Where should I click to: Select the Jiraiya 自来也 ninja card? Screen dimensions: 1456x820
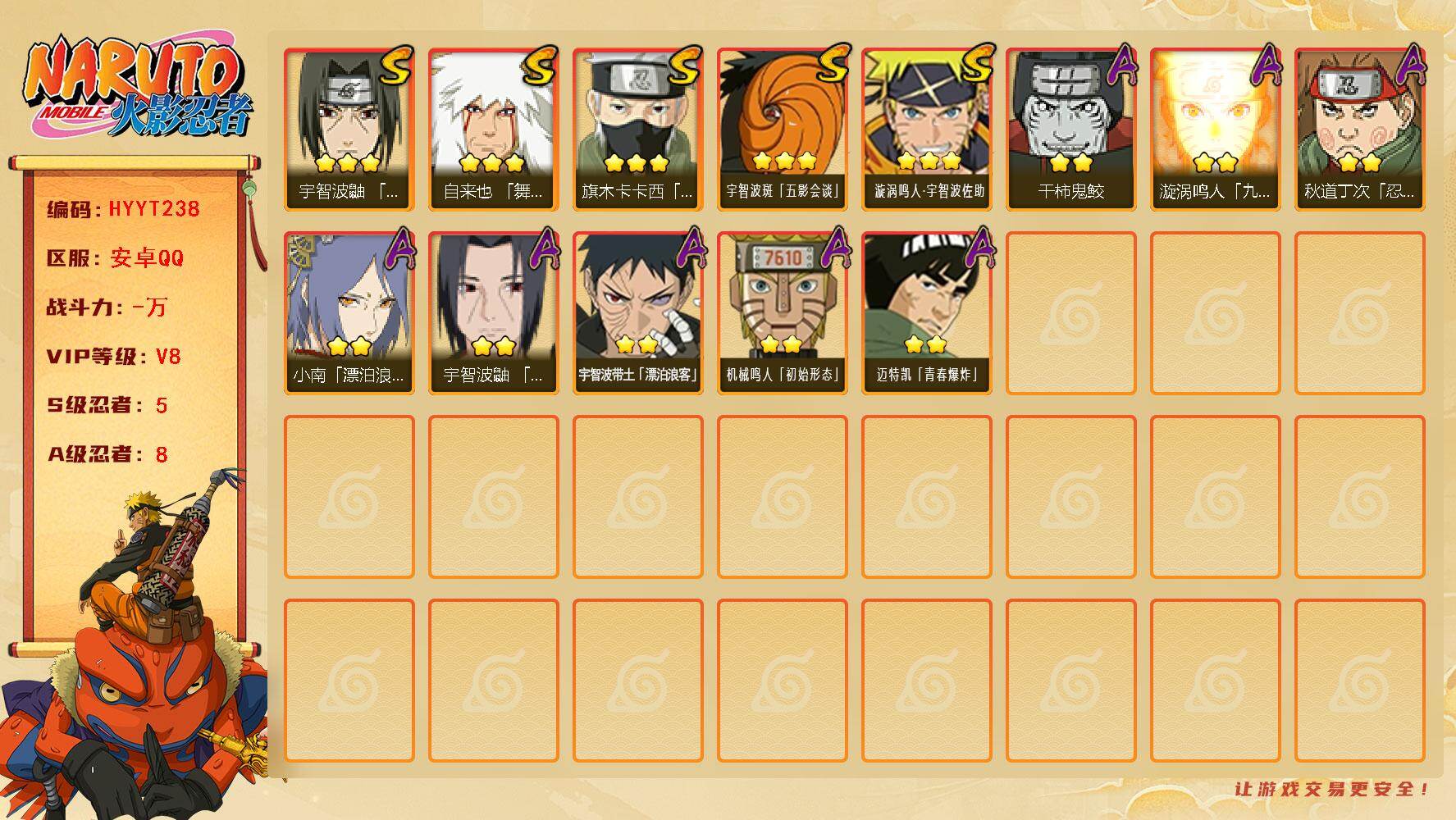tap(493, 130)
